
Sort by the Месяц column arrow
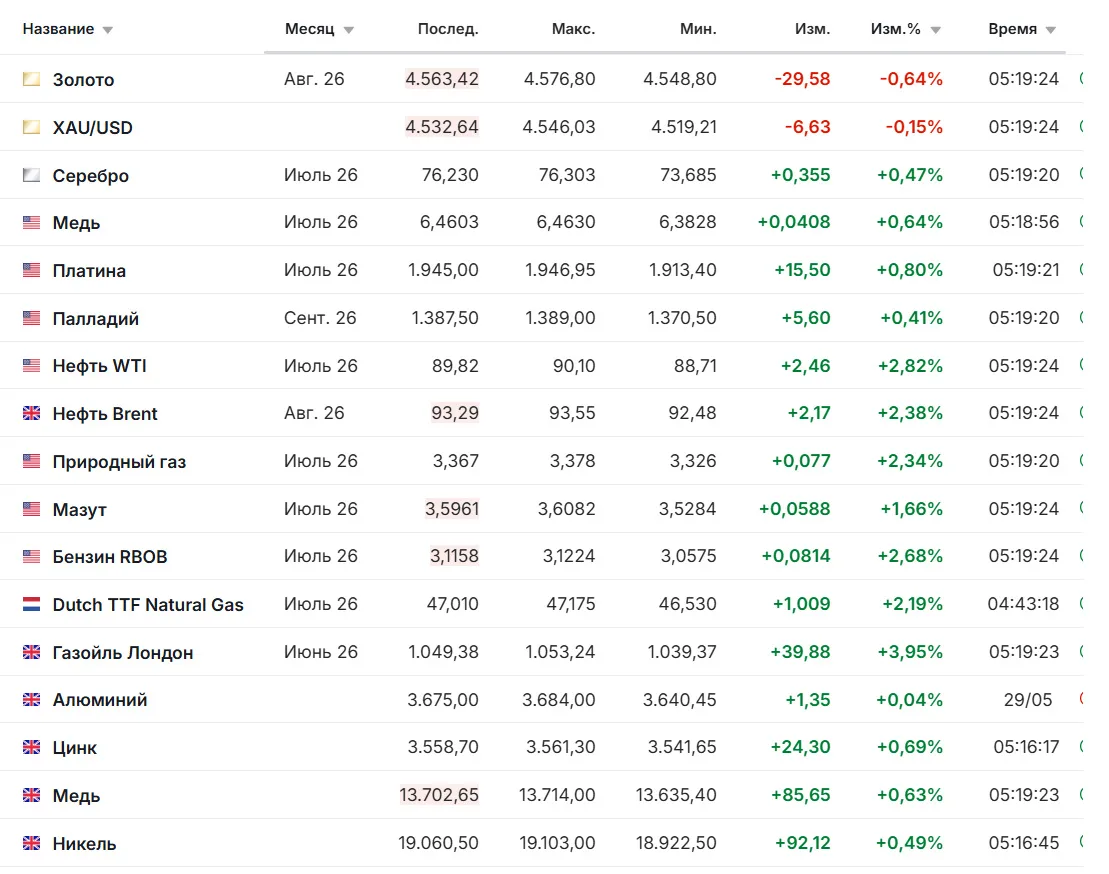349,30
